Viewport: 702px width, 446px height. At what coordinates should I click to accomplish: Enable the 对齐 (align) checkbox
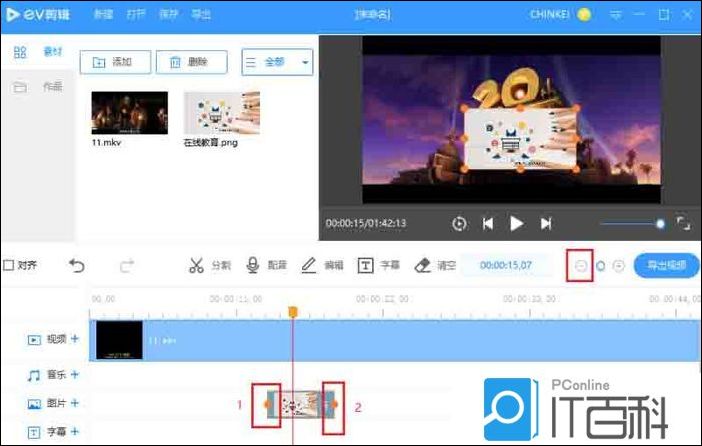click(9, 265)
